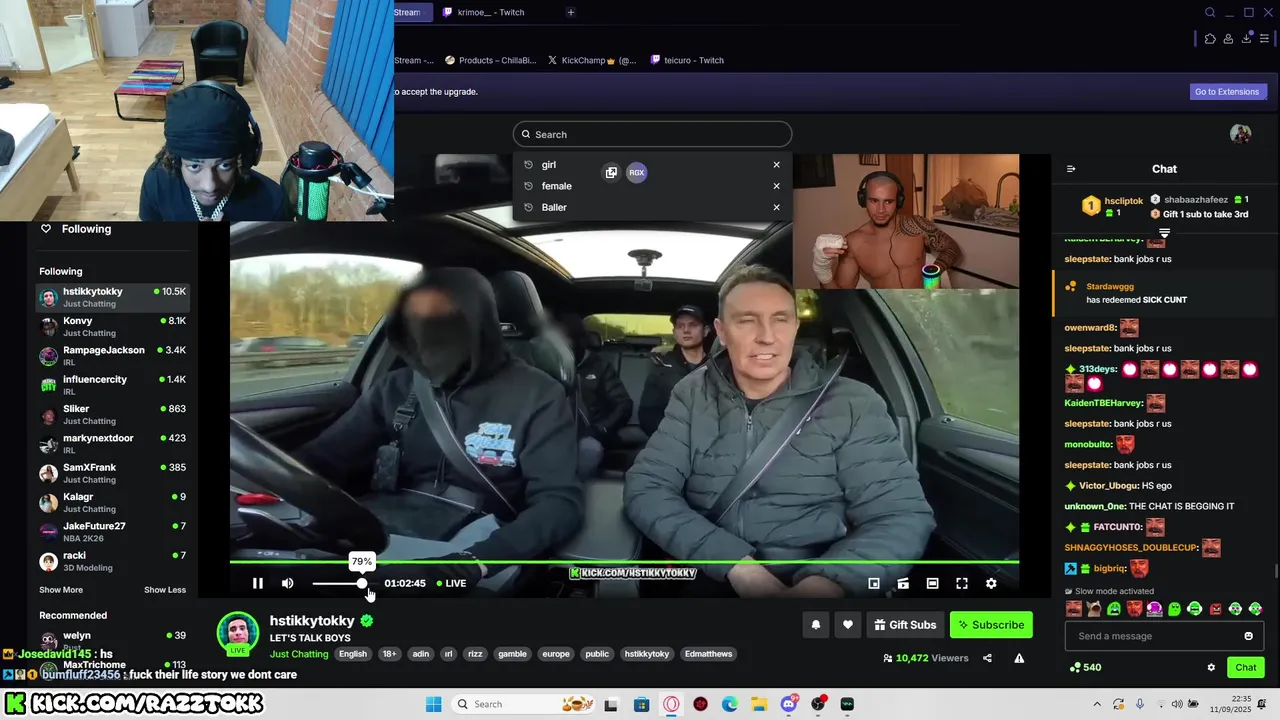
Task: Pause the live stream video
Action: [x=257, y=583]
